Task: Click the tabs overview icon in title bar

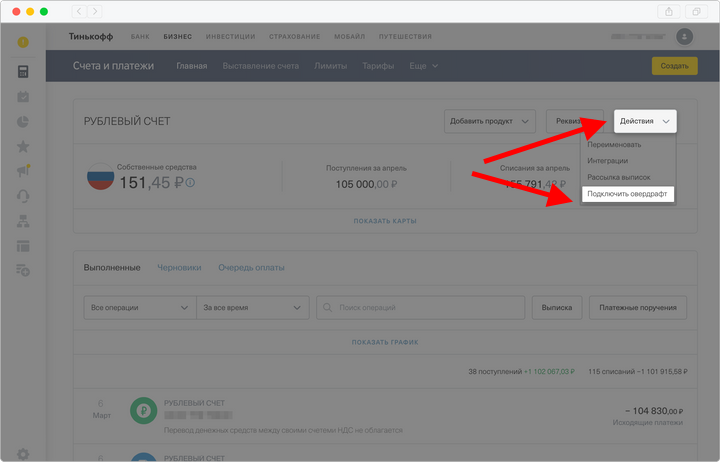Action: (696, 11)
